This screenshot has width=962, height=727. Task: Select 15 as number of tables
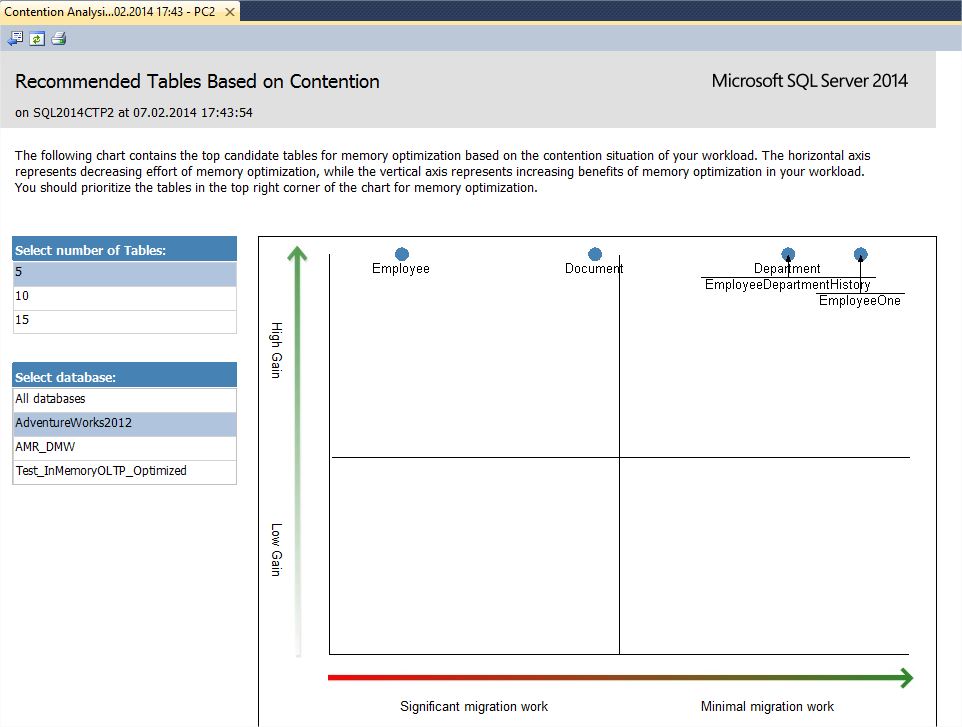click(x=125, y=321)
